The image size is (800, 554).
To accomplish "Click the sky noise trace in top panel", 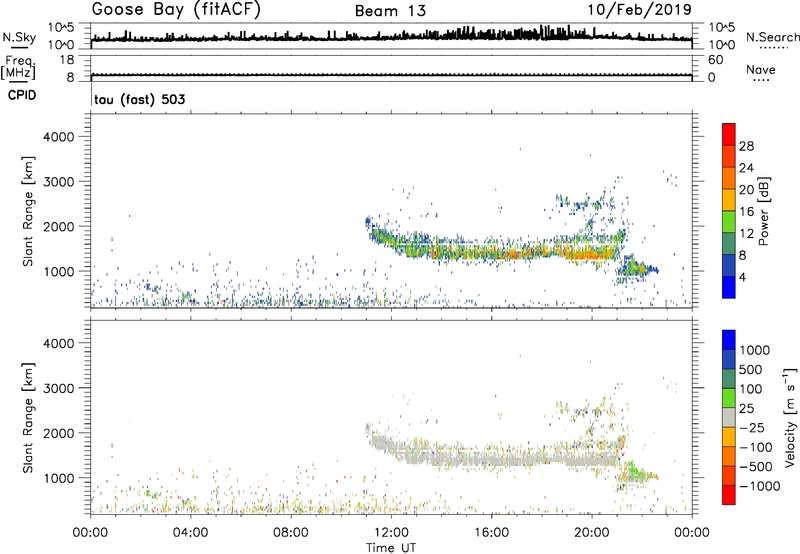I will [x=391, y=37].
